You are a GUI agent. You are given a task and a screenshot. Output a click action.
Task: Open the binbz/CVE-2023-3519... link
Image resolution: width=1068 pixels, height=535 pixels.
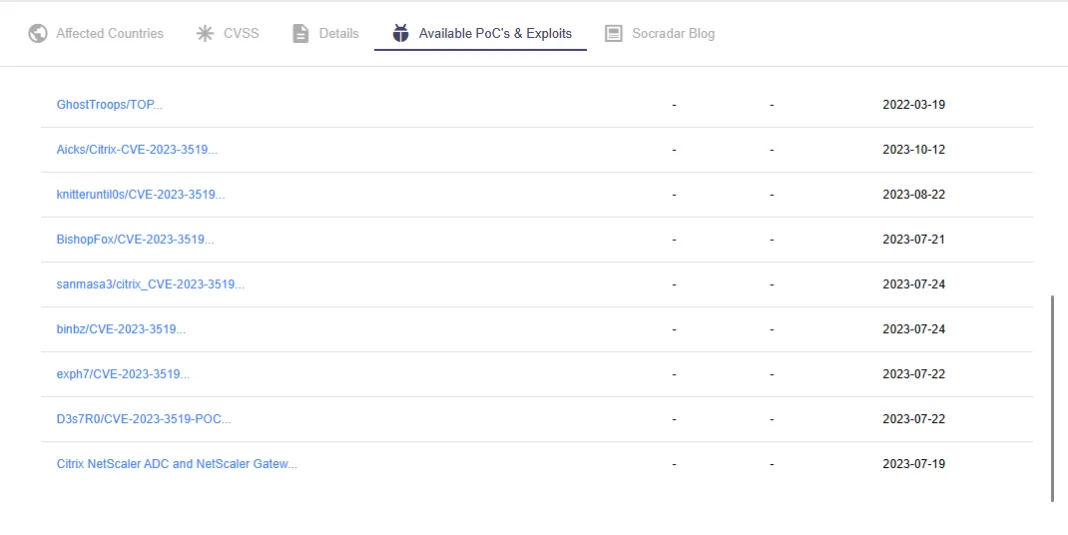point(121,330)
